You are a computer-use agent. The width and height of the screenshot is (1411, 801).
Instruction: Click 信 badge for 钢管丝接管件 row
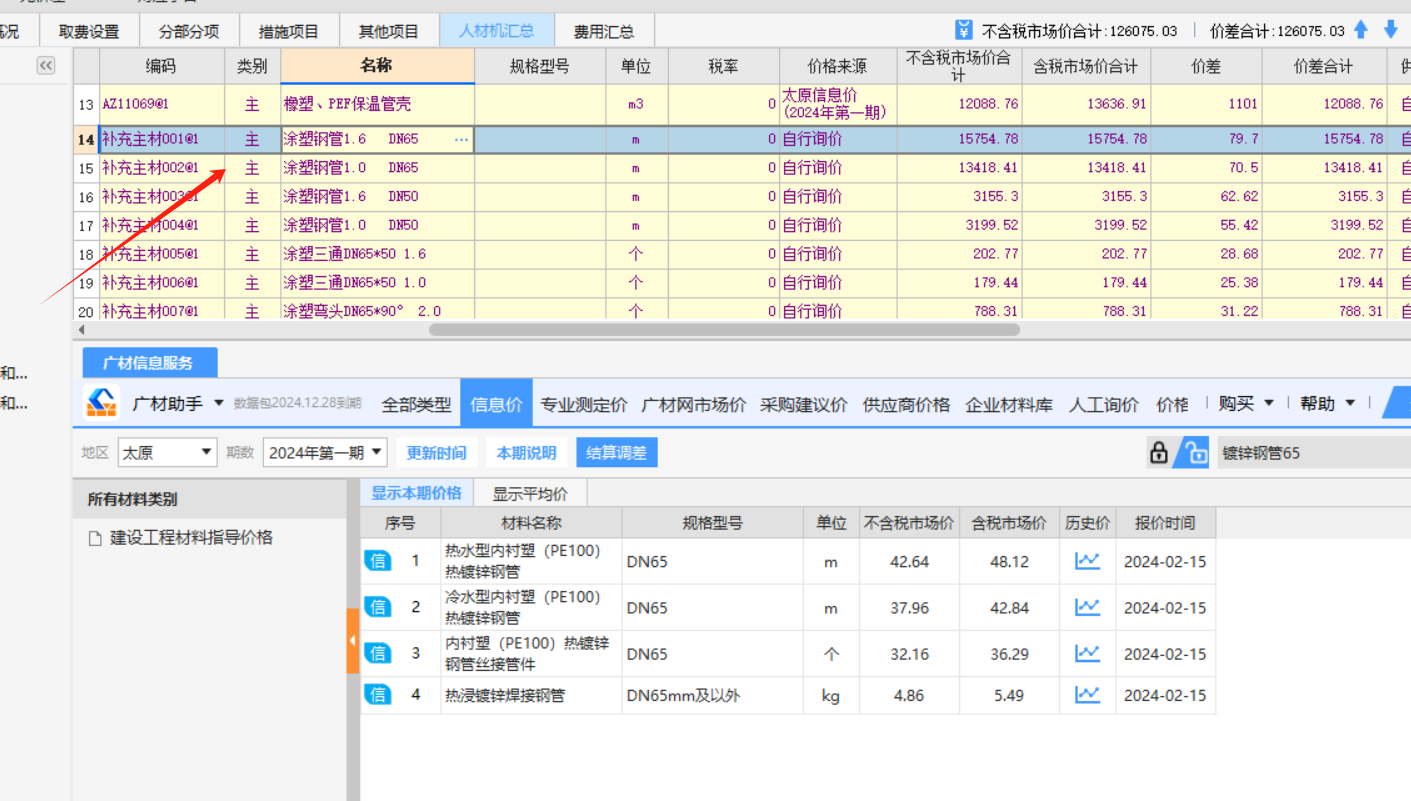click(378, 654)
